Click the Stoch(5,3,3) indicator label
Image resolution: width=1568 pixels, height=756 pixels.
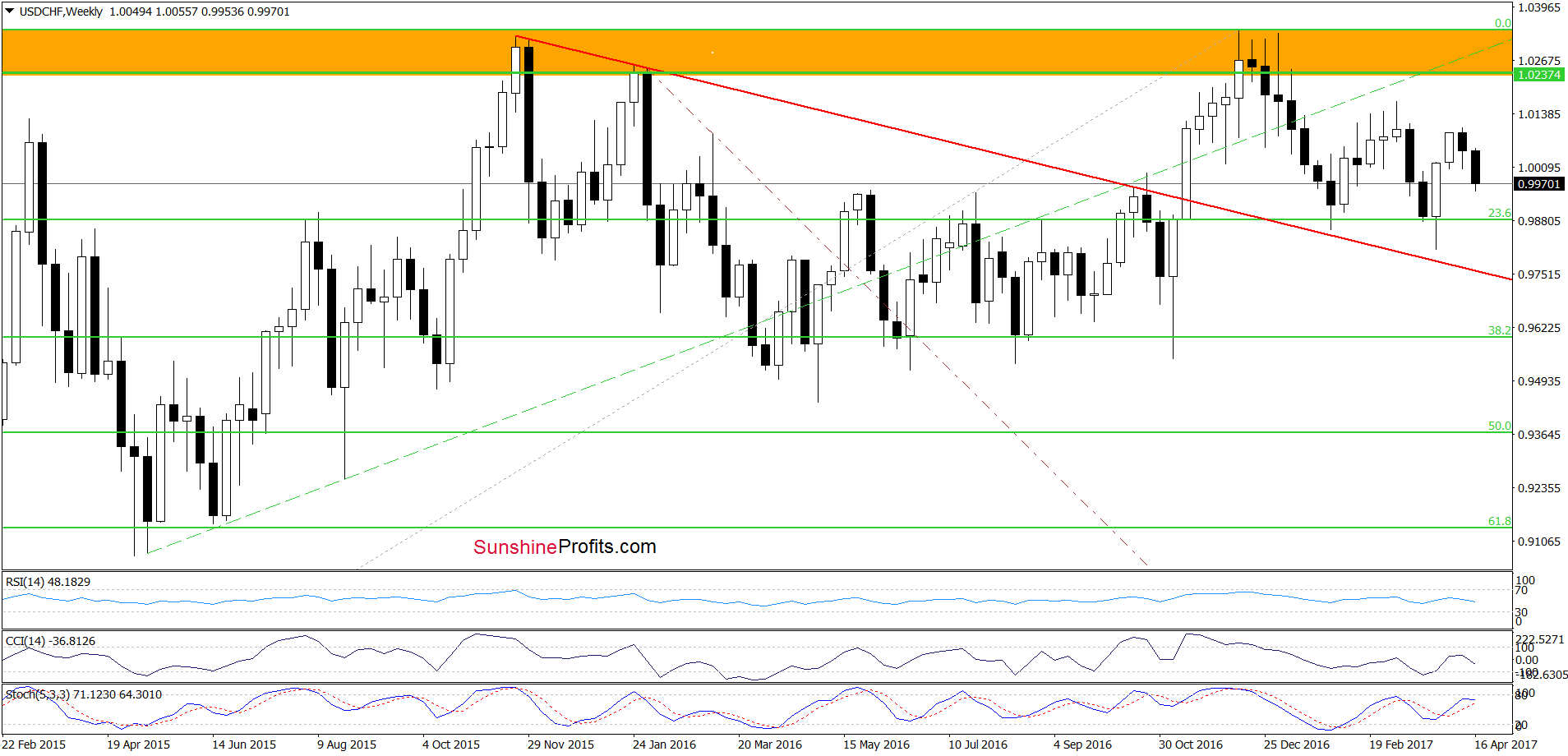point(84,694)
